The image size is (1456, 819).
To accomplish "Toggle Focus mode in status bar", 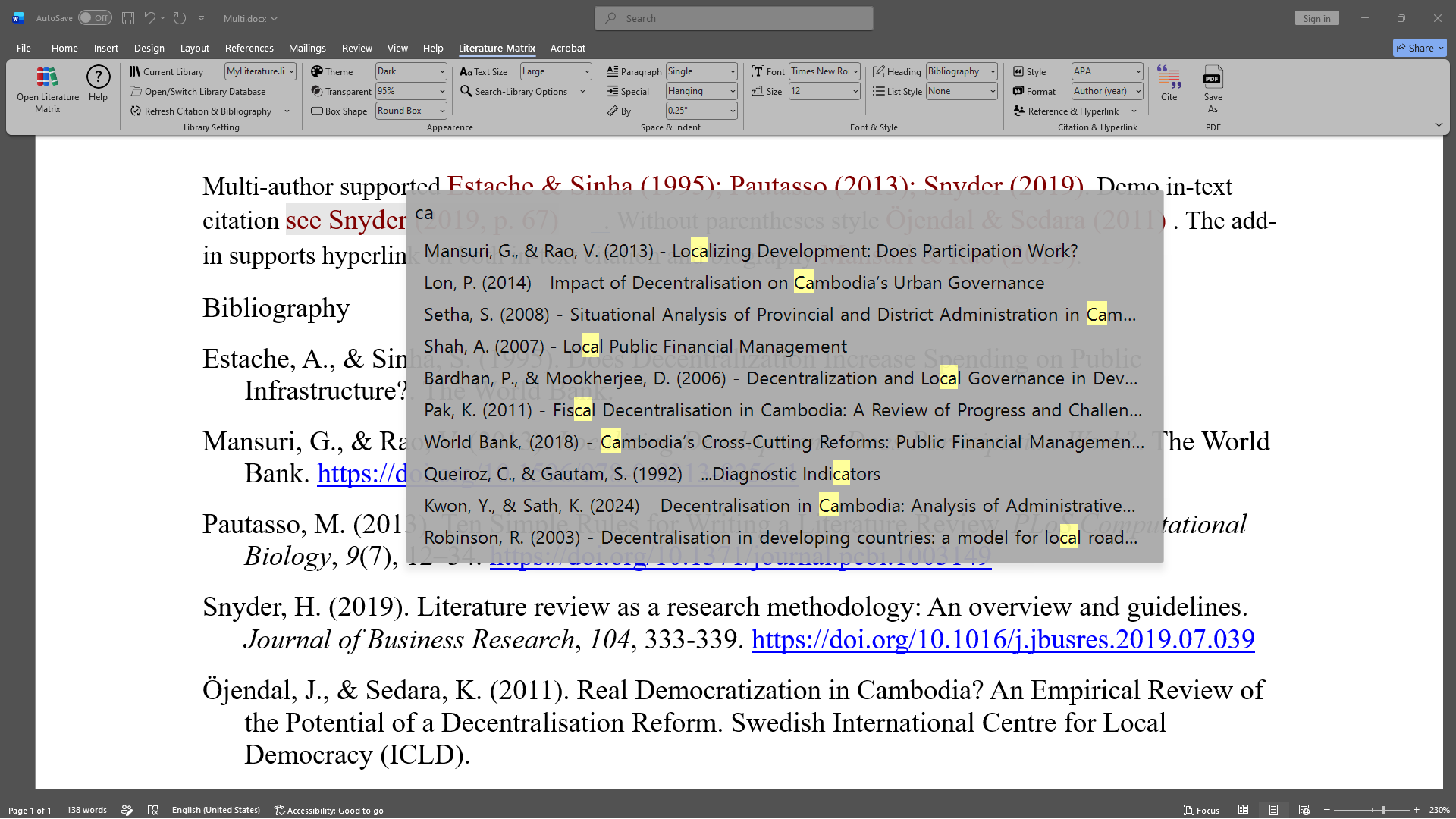I will coord(1201,810).
